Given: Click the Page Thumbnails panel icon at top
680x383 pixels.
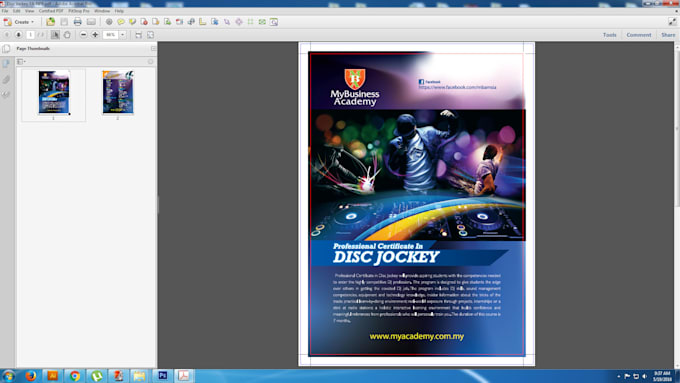Looking at the screenshot, I should tap(6, 49).
